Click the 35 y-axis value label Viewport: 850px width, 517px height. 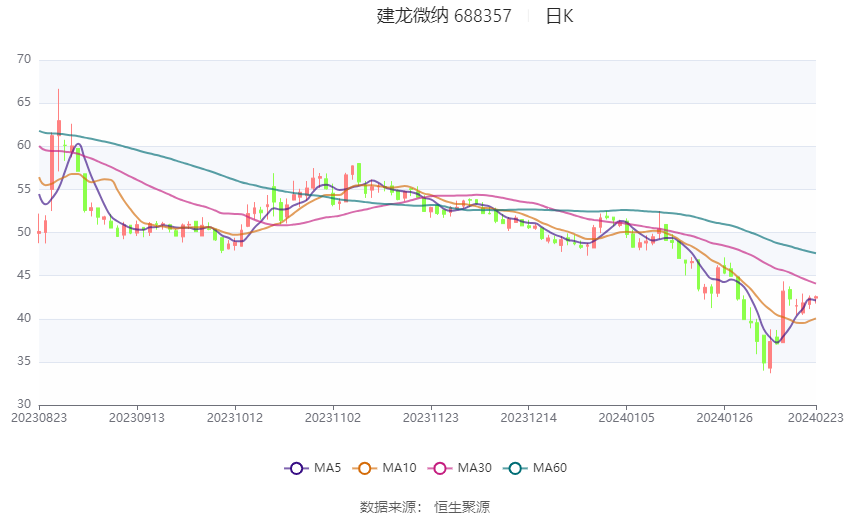[24, 361]
